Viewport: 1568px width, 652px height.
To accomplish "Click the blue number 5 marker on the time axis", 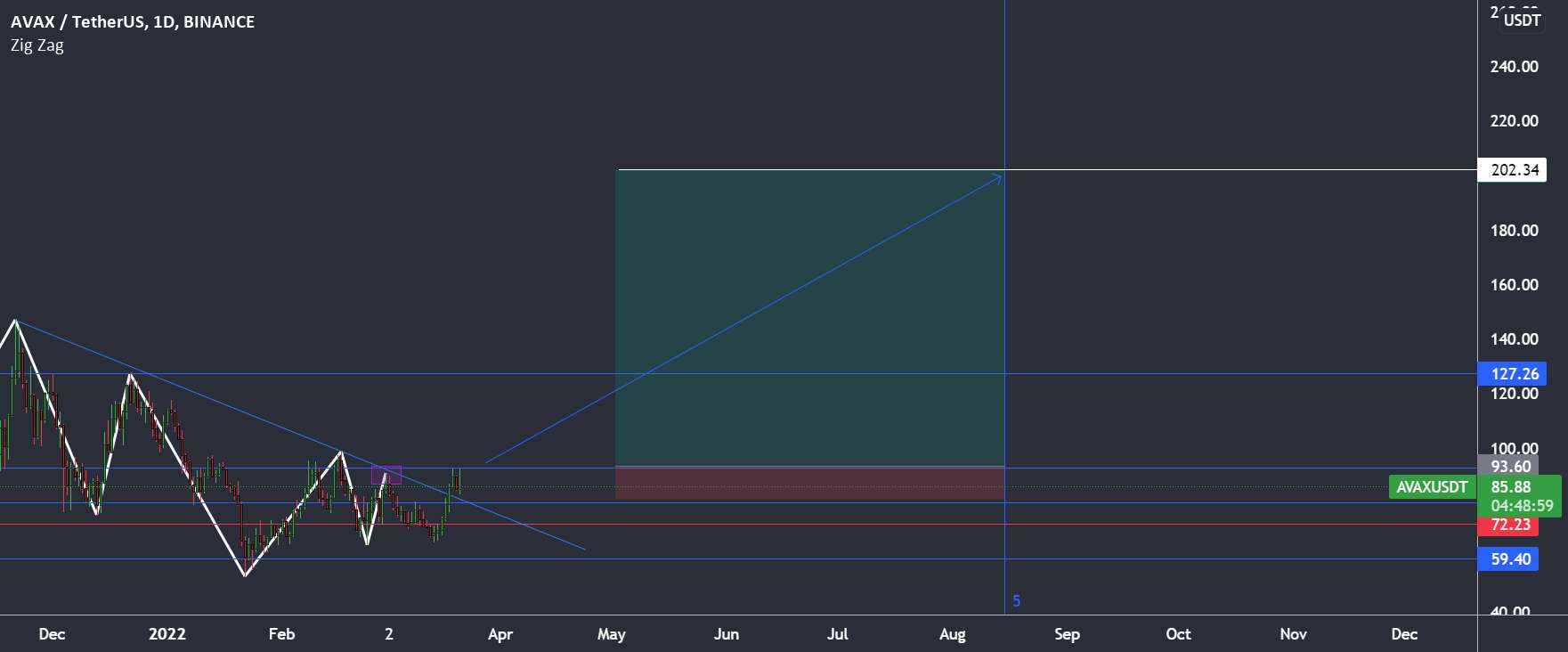I will coord(1016,601).
